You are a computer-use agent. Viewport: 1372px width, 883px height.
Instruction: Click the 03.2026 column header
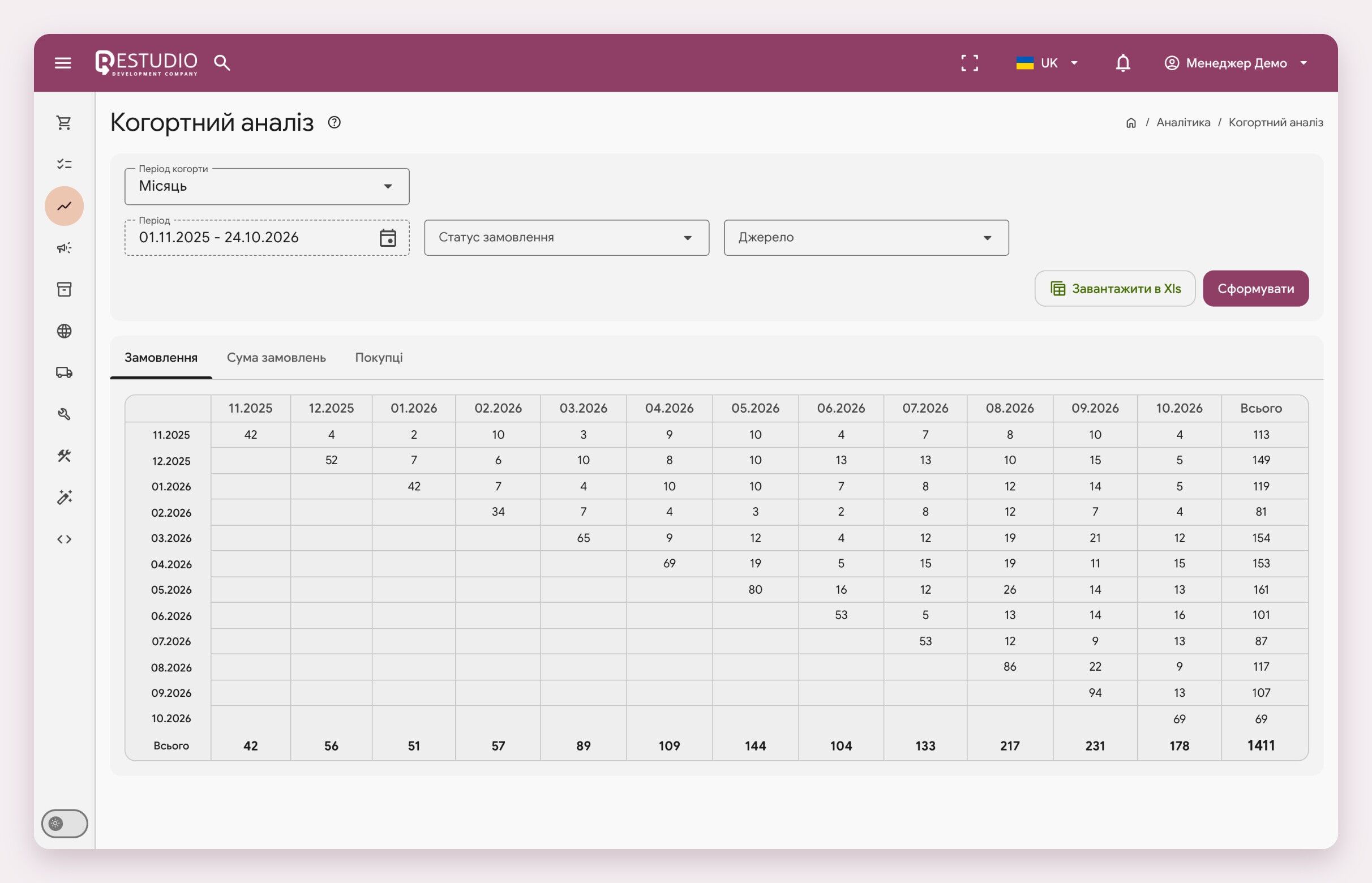(583, 408)
